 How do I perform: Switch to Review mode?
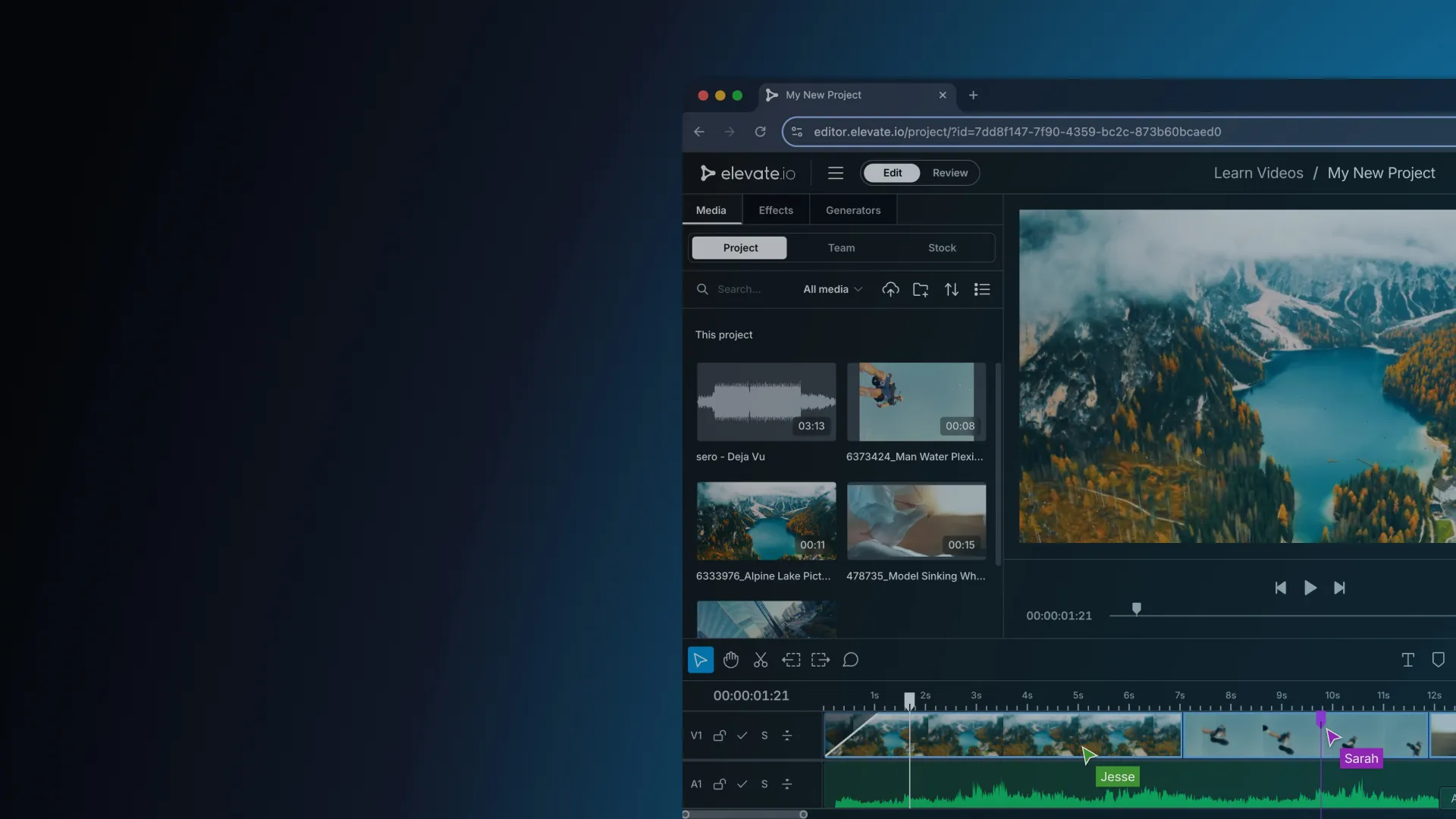tap(949, 173)
